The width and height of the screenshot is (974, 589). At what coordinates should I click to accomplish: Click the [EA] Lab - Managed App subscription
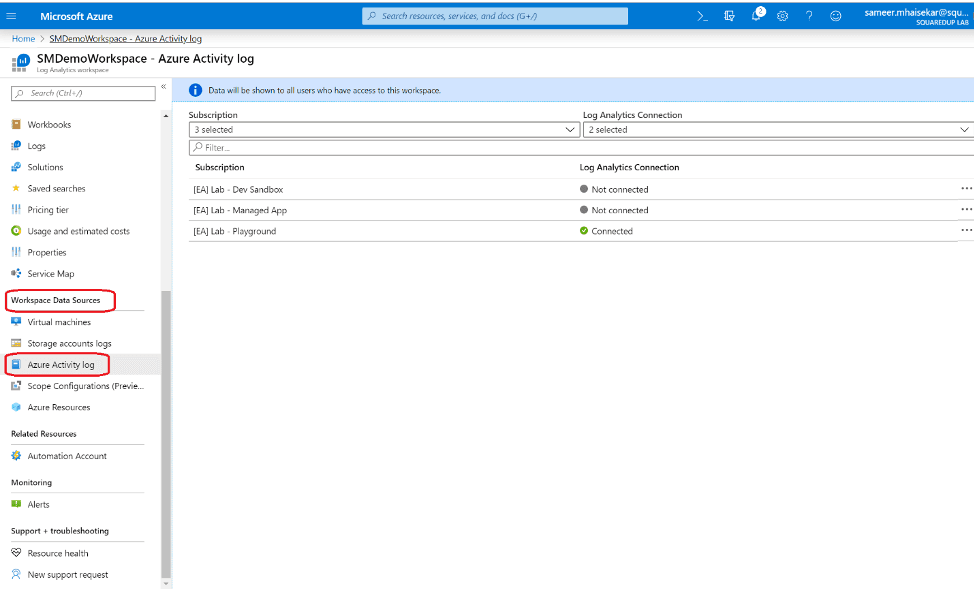[x=240, y=210]
